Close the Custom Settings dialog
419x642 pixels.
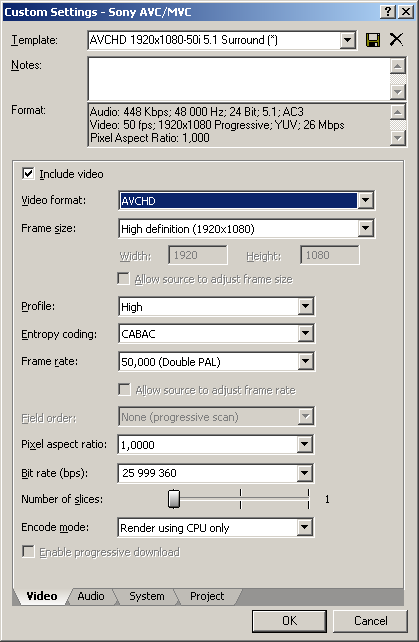[x=405, y=11]
